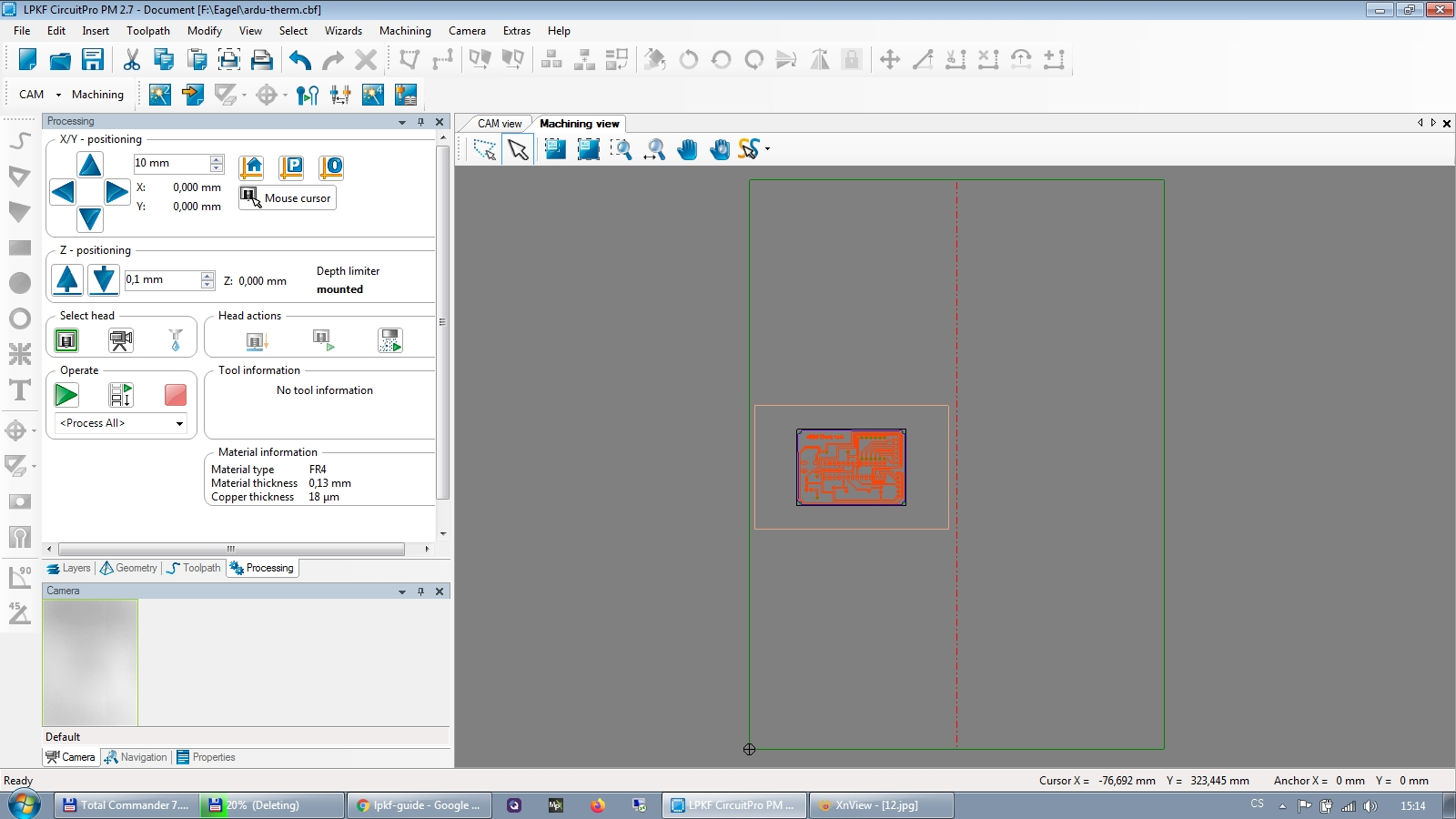The width and height of the screenshot is (1456, 819).
Task: Expand the measurement tool dropdown arrow in view toolbar
Action: pos(768,149)
